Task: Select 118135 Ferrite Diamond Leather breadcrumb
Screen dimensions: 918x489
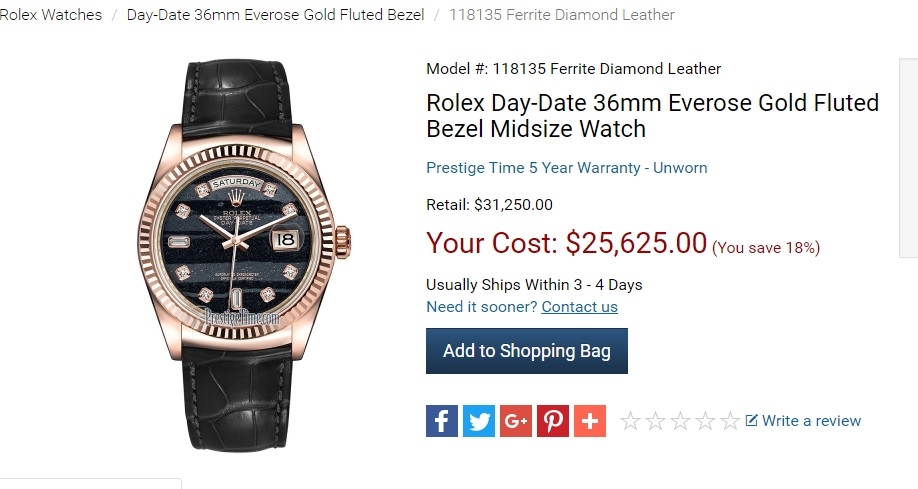Action: point(562,15)
